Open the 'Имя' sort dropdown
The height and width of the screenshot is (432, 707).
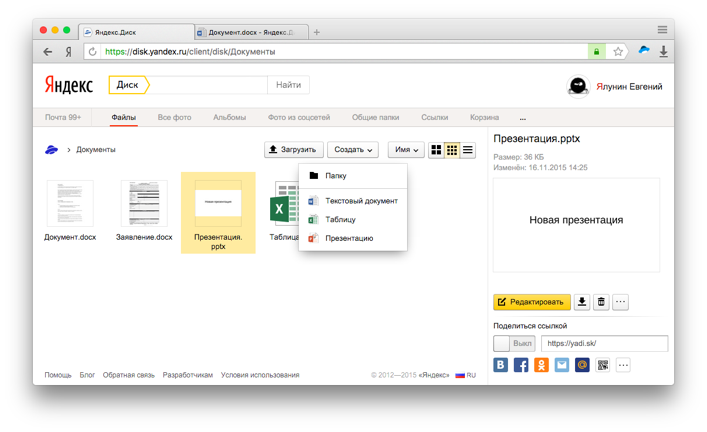point(406,150)
